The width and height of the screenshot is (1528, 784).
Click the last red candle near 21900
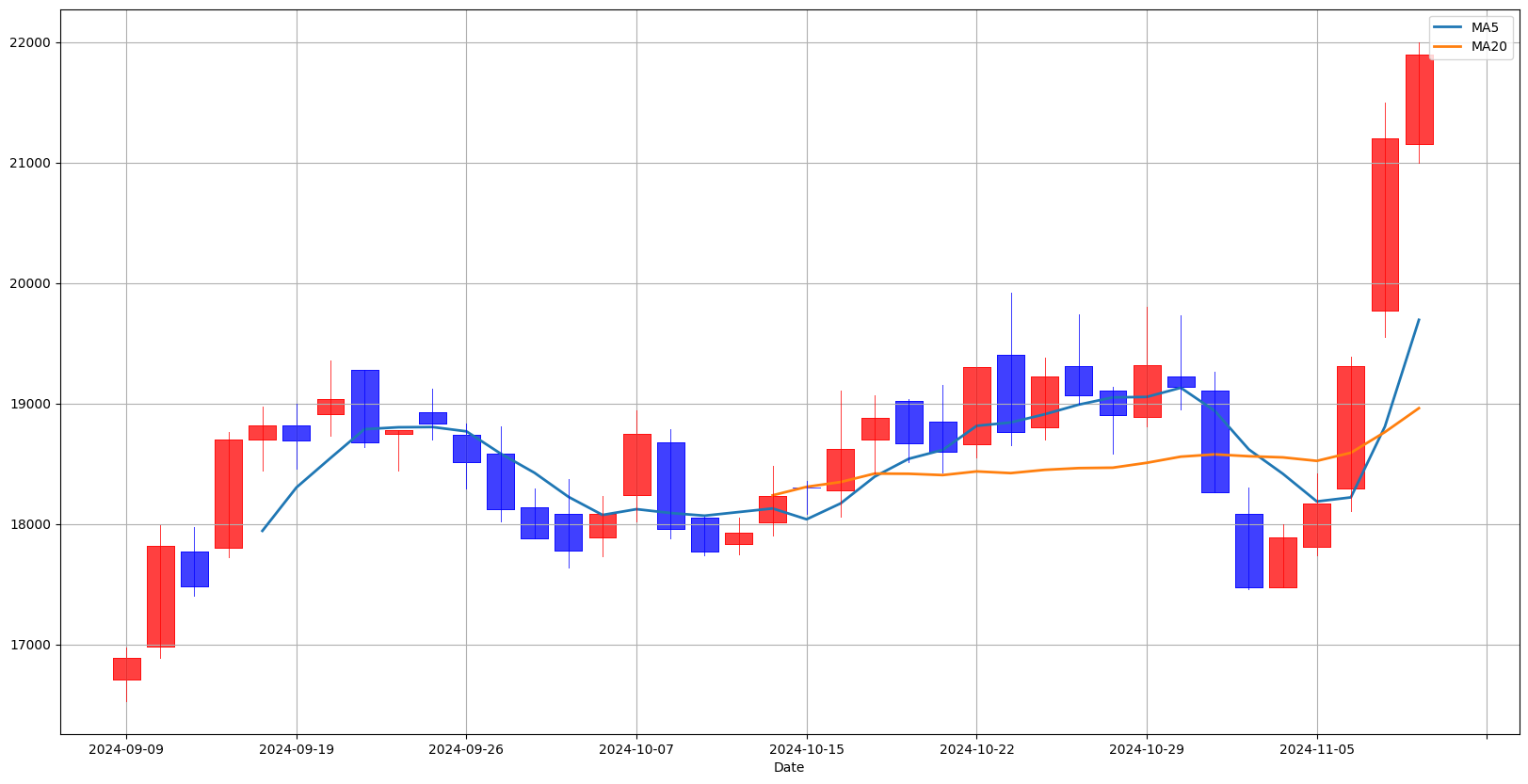point(1419,100)
